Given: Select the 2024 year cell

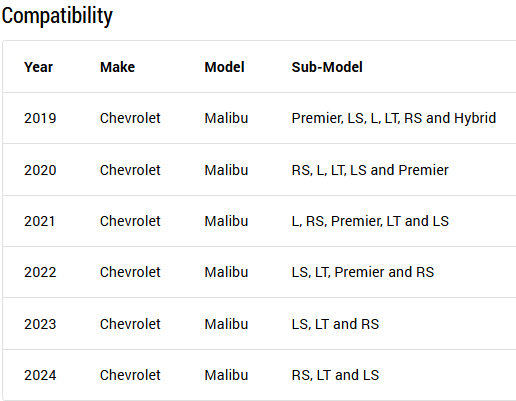Looking at the screenshot, I should pos(40,375).
